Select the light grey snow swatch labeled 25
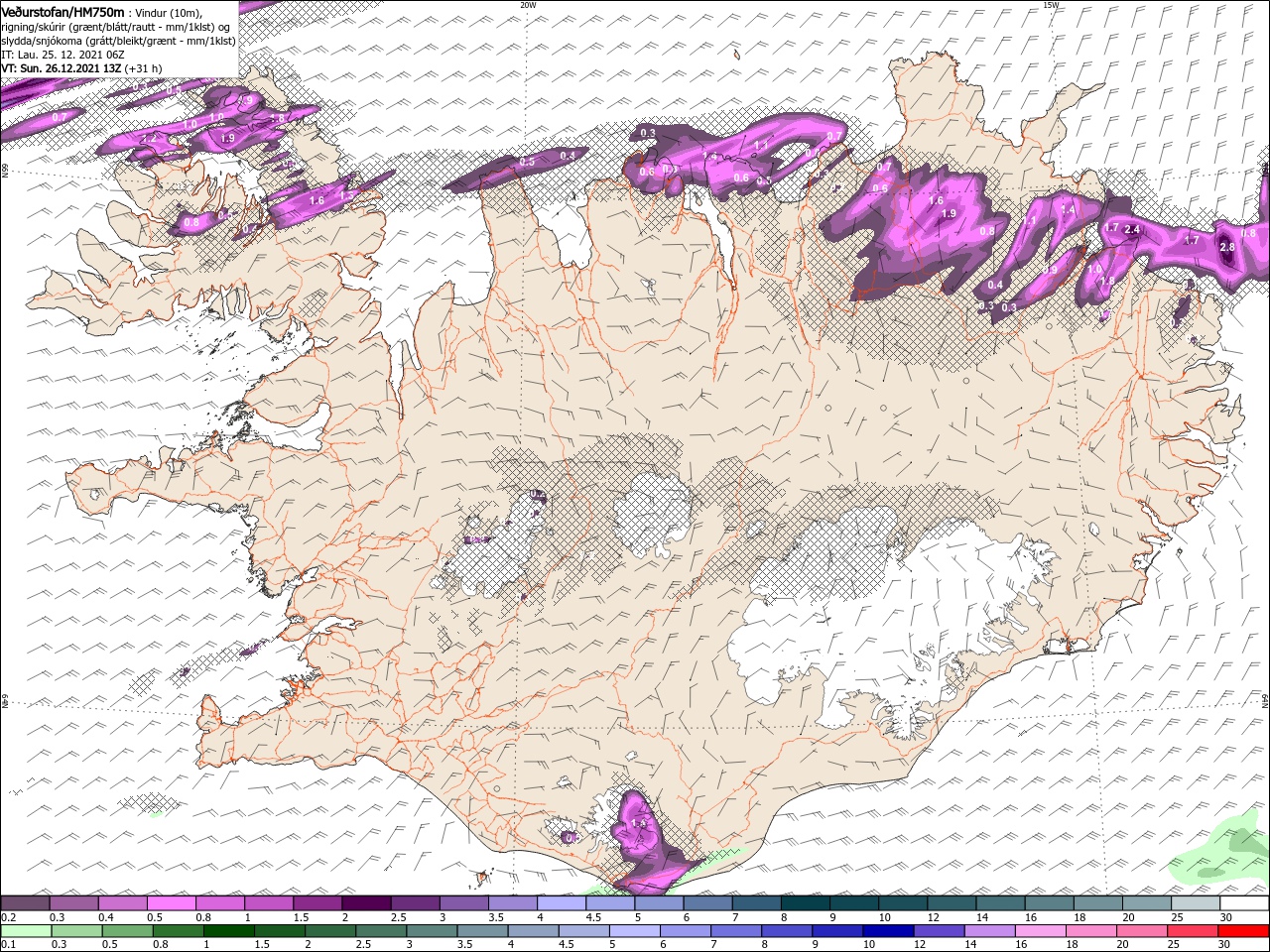The height and width of the screenshot is (952, 1270). [x=1196, y=903]
